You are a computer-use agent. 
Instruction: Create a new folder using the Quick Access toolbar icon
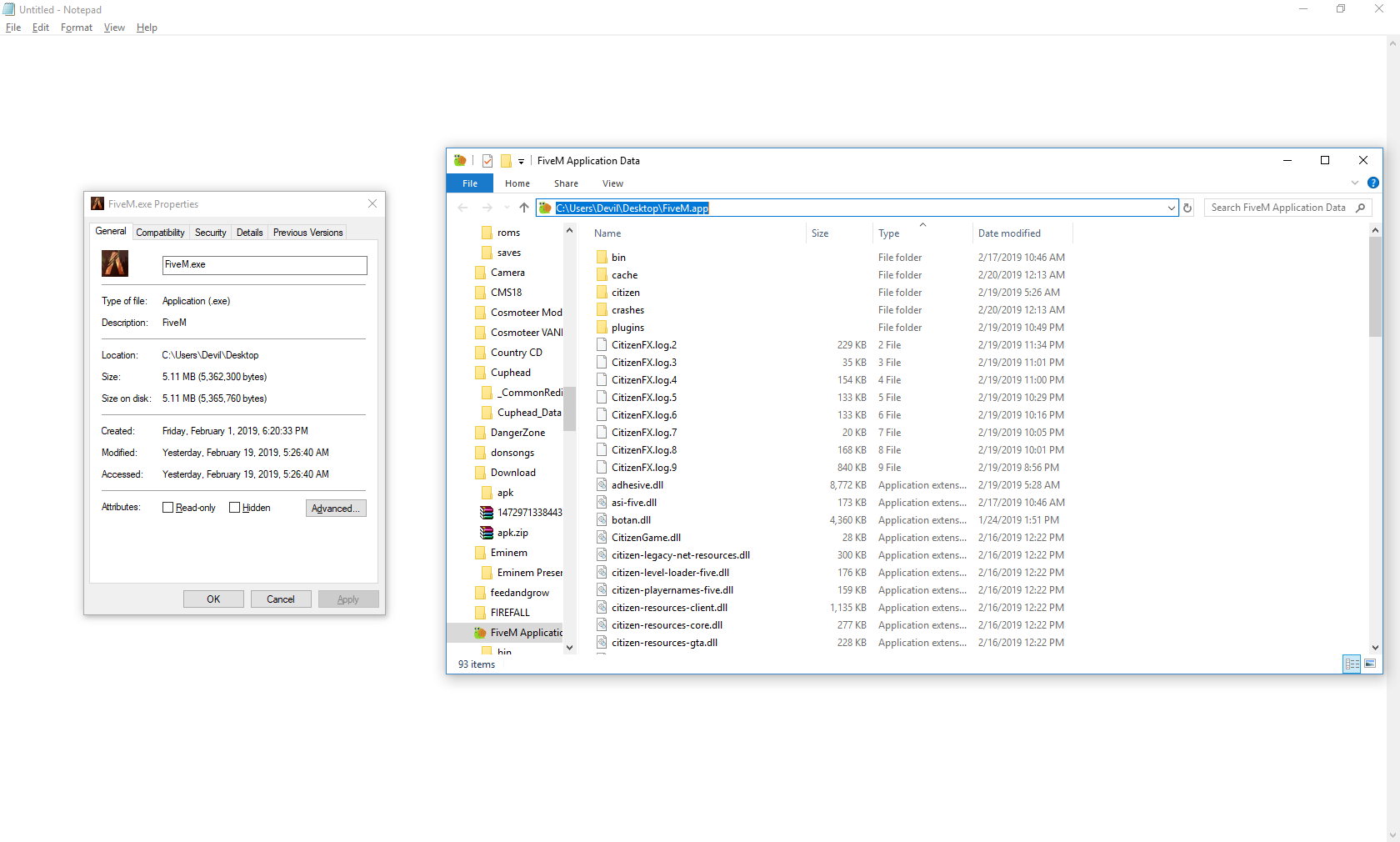(506, 160)
